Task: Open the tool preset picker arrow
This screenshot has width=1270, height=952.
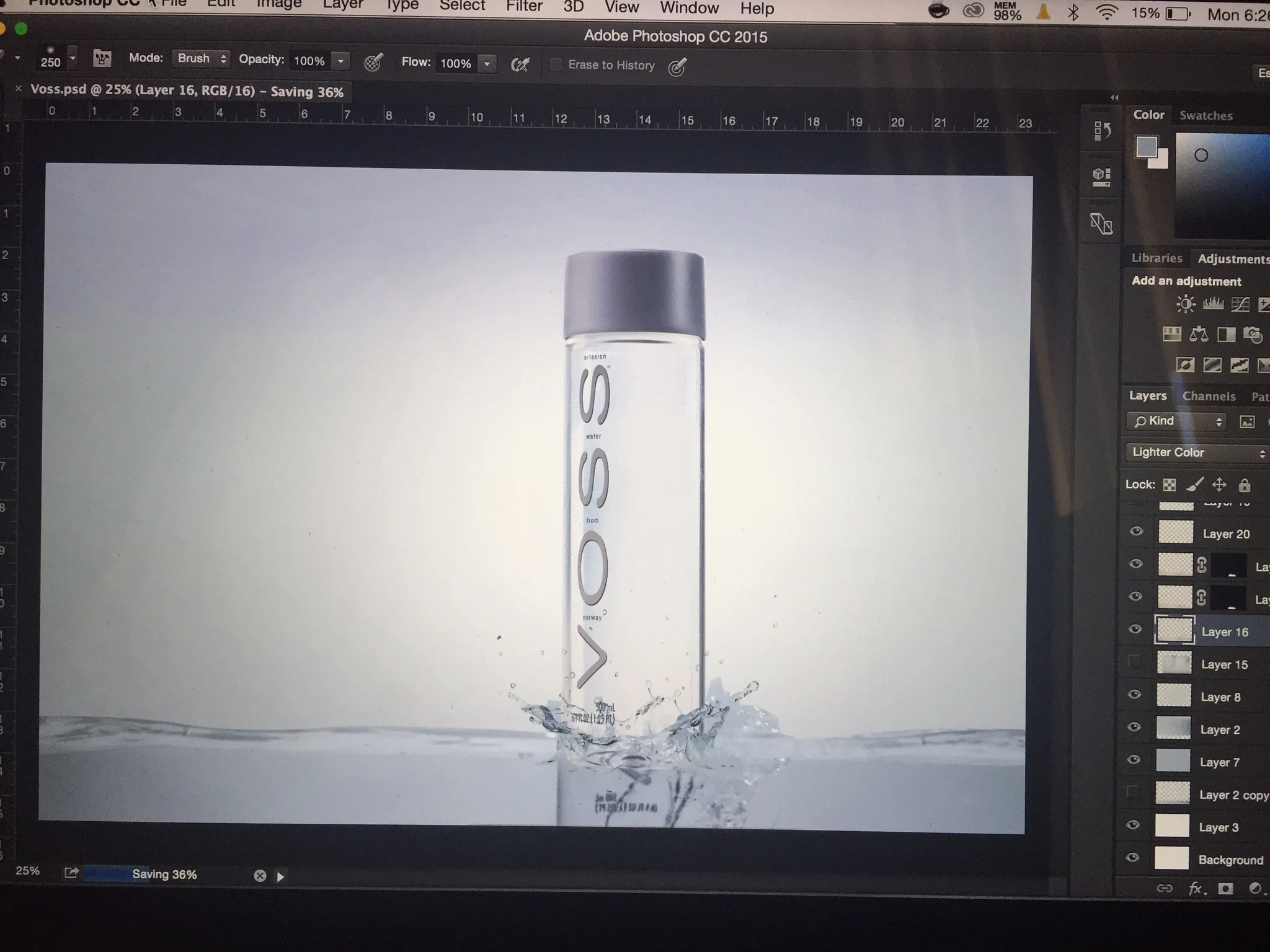Action: (x=17, y=58)
